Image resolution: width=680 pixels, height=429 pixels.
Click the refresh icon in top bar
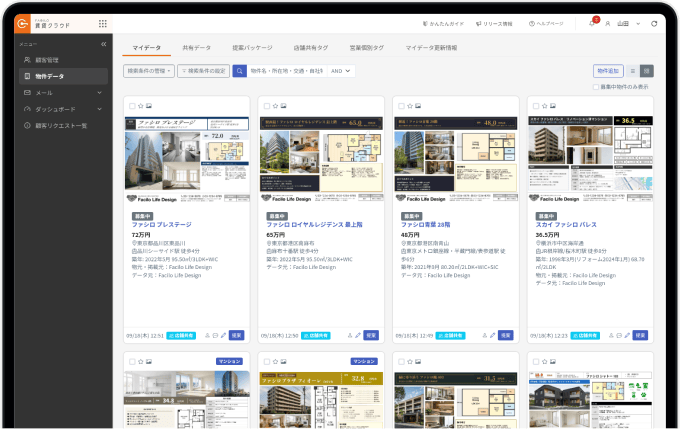tap(654, 24)
